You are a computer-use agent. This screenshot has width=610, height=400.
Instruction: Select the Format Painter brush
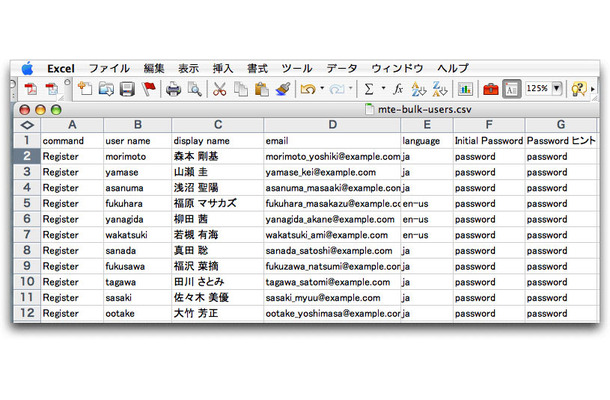click(283, 89)
